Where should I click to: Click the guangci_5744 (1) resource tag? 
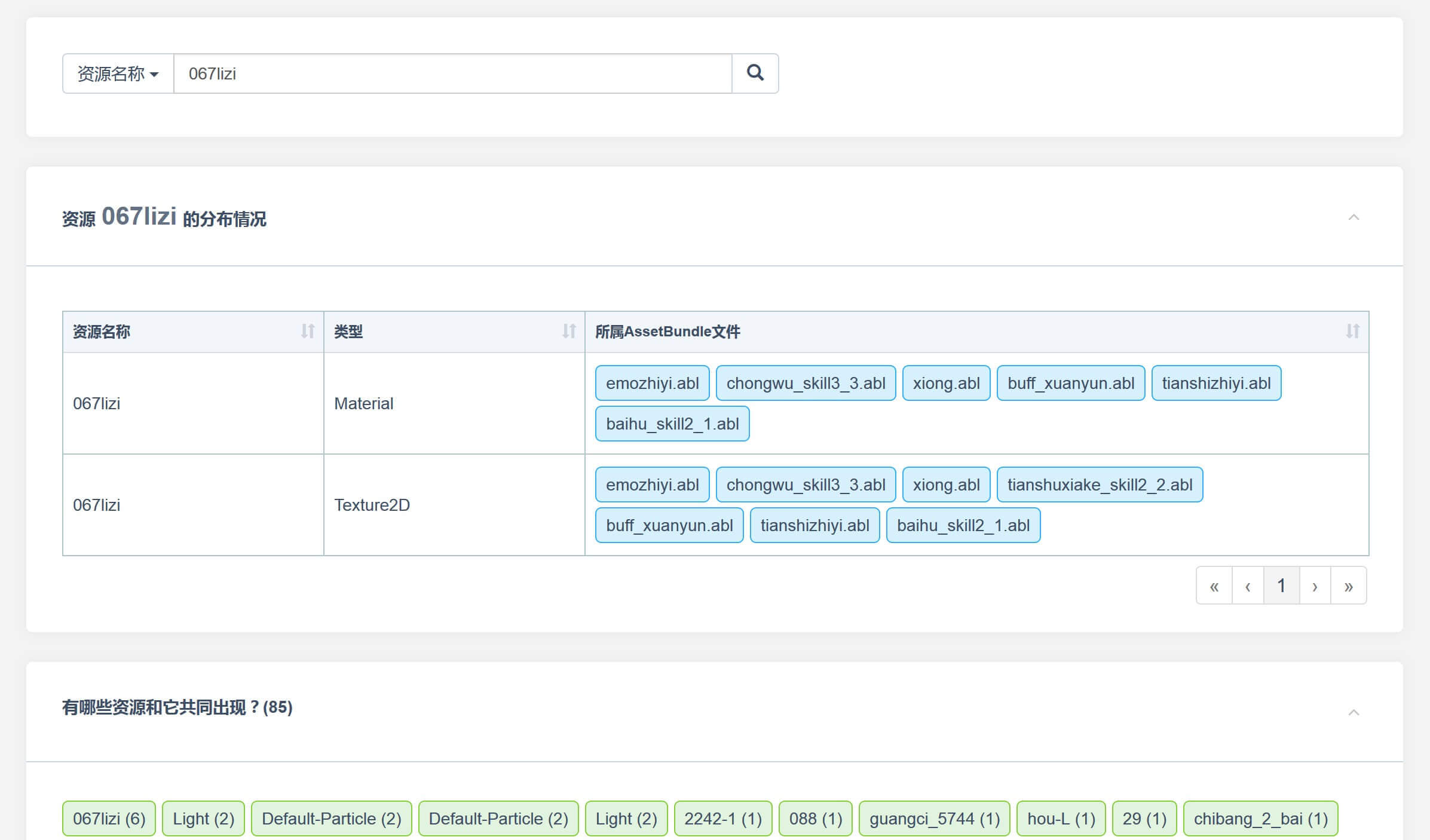point(934,818)
